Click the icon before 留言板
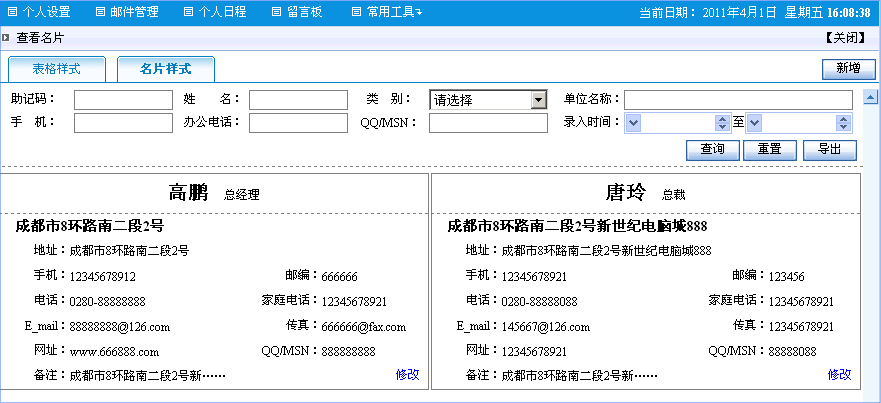The width and height of the screenshot is (881, 403). point(276,12)
